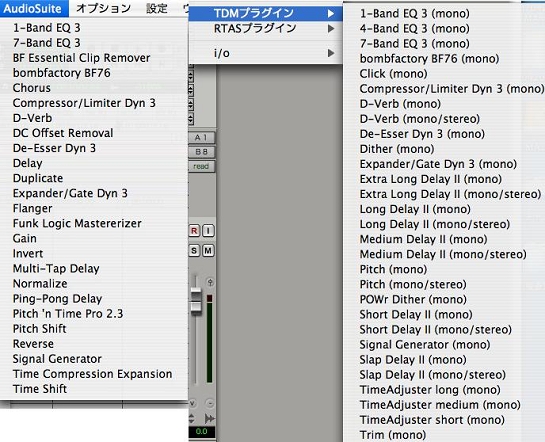The height and width of the screenshot is (442, 545).
Task: Select Dither (mono) TDM plug-in
Action: (x=397, y=149)
